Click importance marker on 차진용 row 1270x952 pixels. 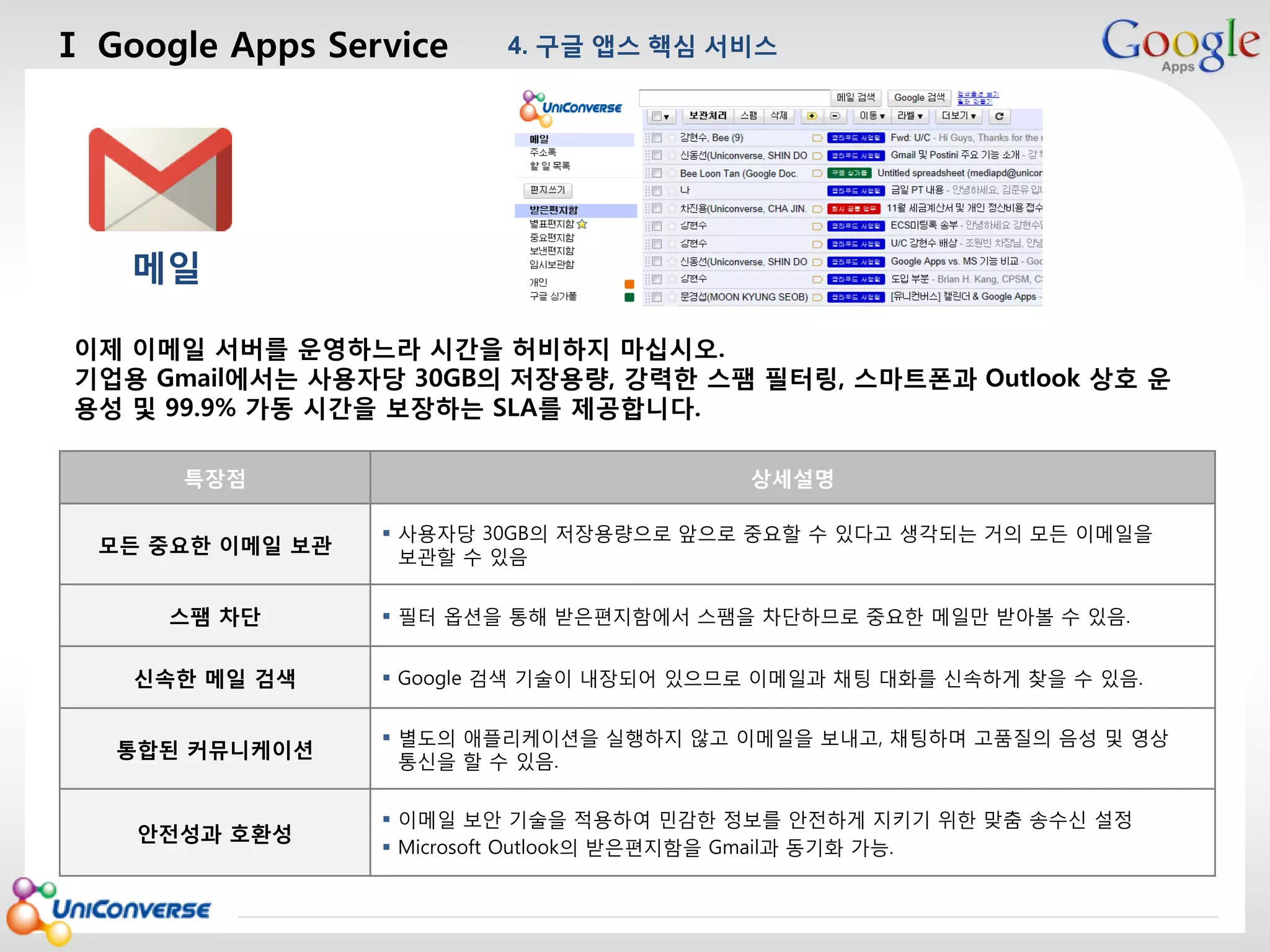click(x=817, y=209)
